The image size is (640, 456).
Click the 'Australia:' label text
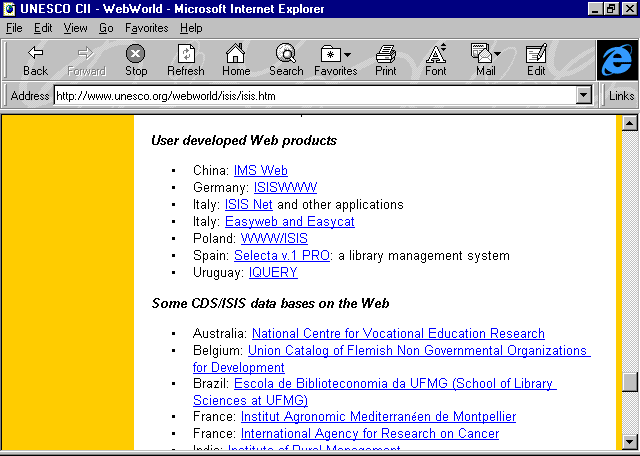tap(220, 333)
